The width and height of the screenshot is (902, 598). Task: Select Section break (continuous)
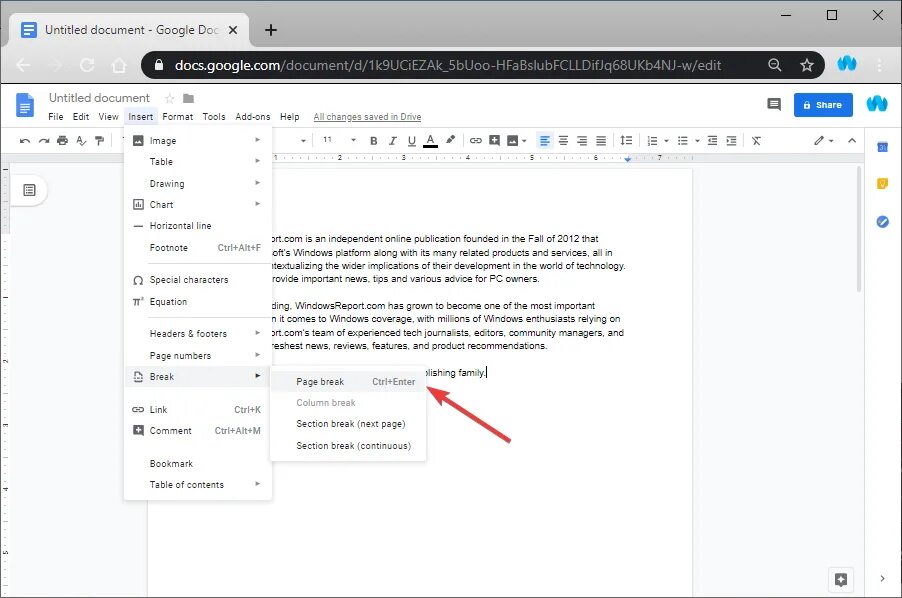click(x=348, y=446)
